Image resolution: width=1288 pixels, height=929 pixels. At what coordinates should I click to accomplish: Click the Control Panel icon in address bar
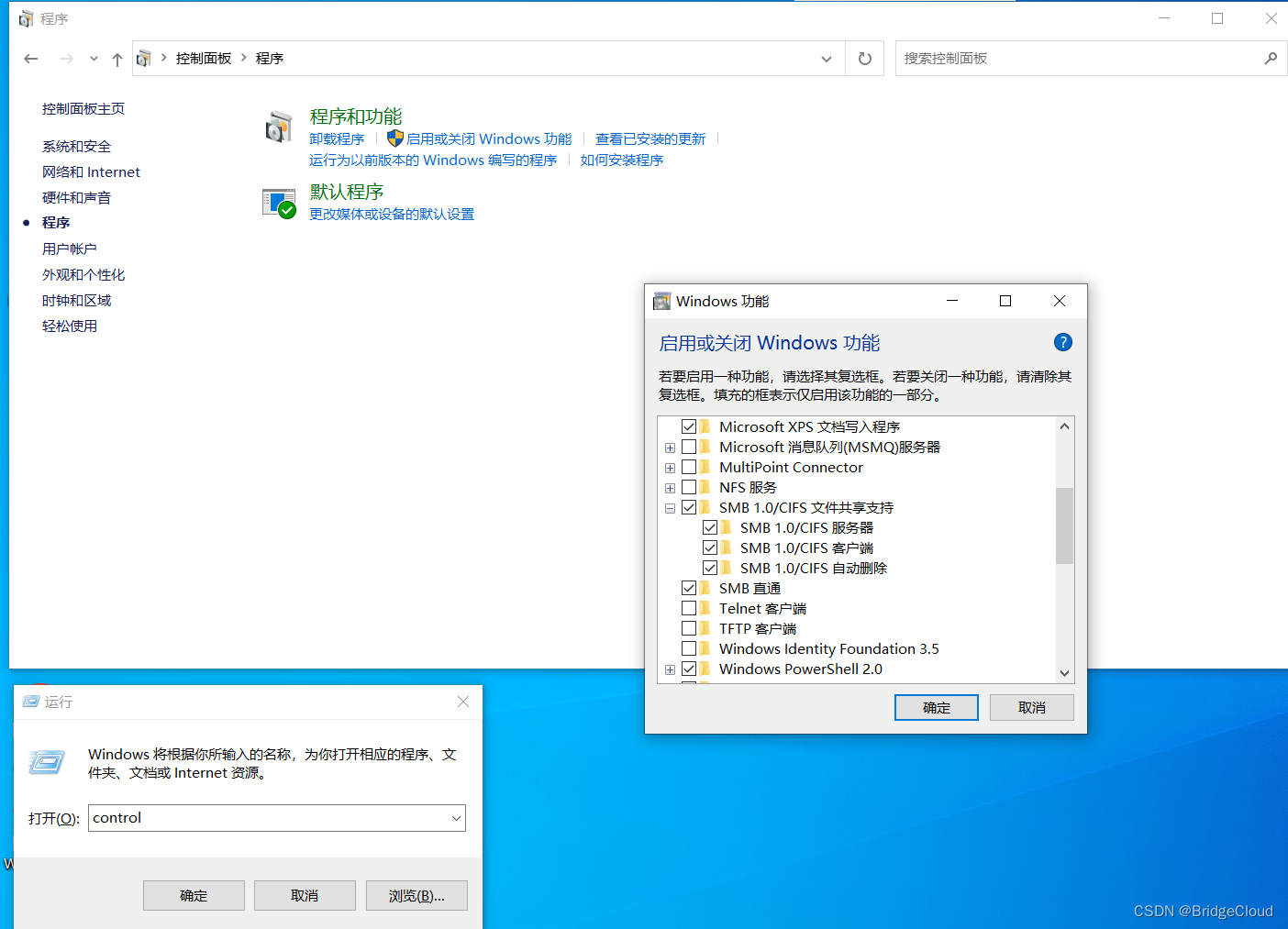click(144, 59)
